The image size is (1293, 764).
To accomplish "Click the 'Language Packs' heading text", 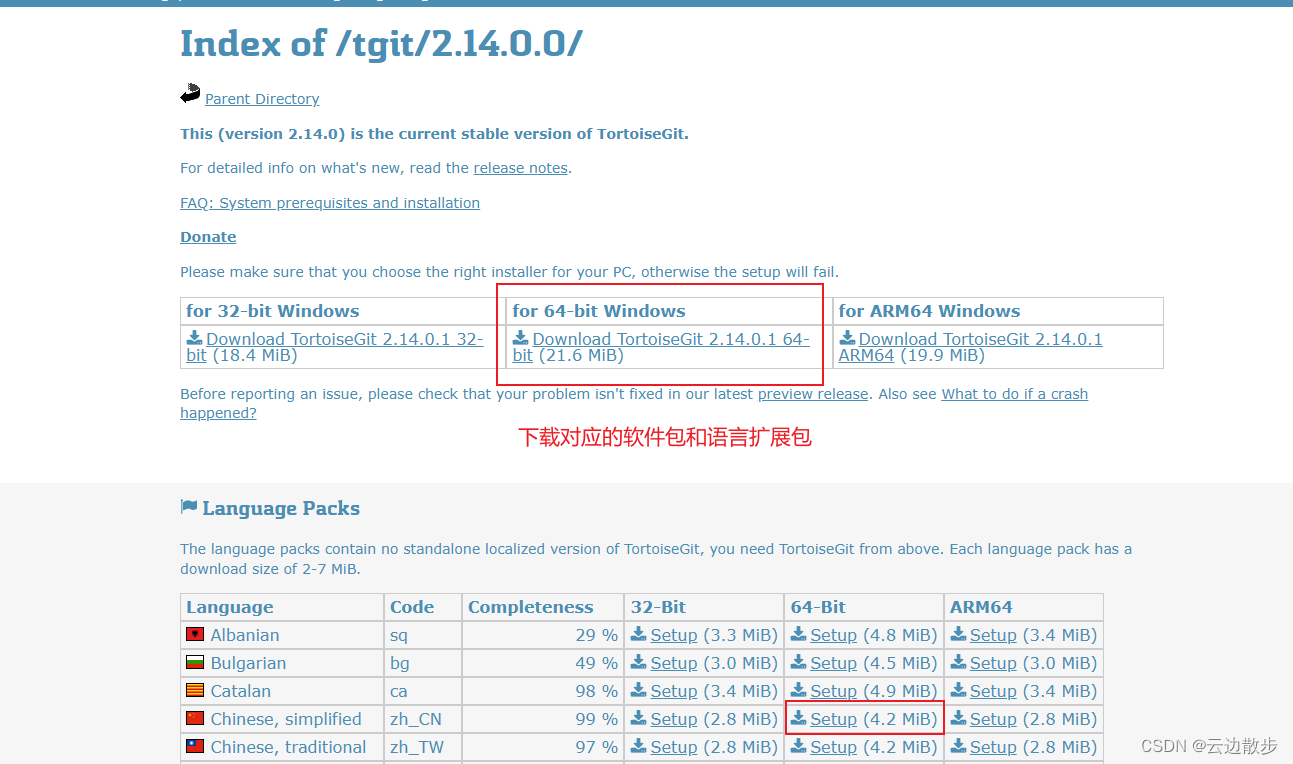I will click(x=281, y=508).
